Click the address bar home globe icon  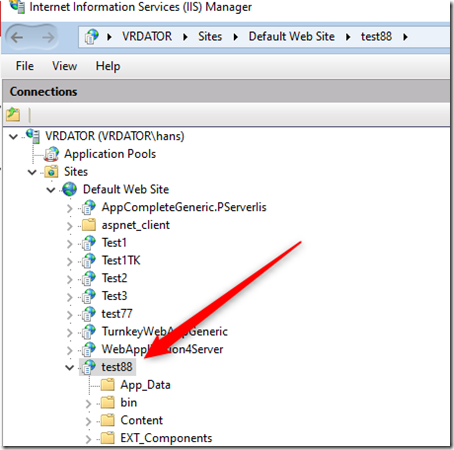pos(92,37)
